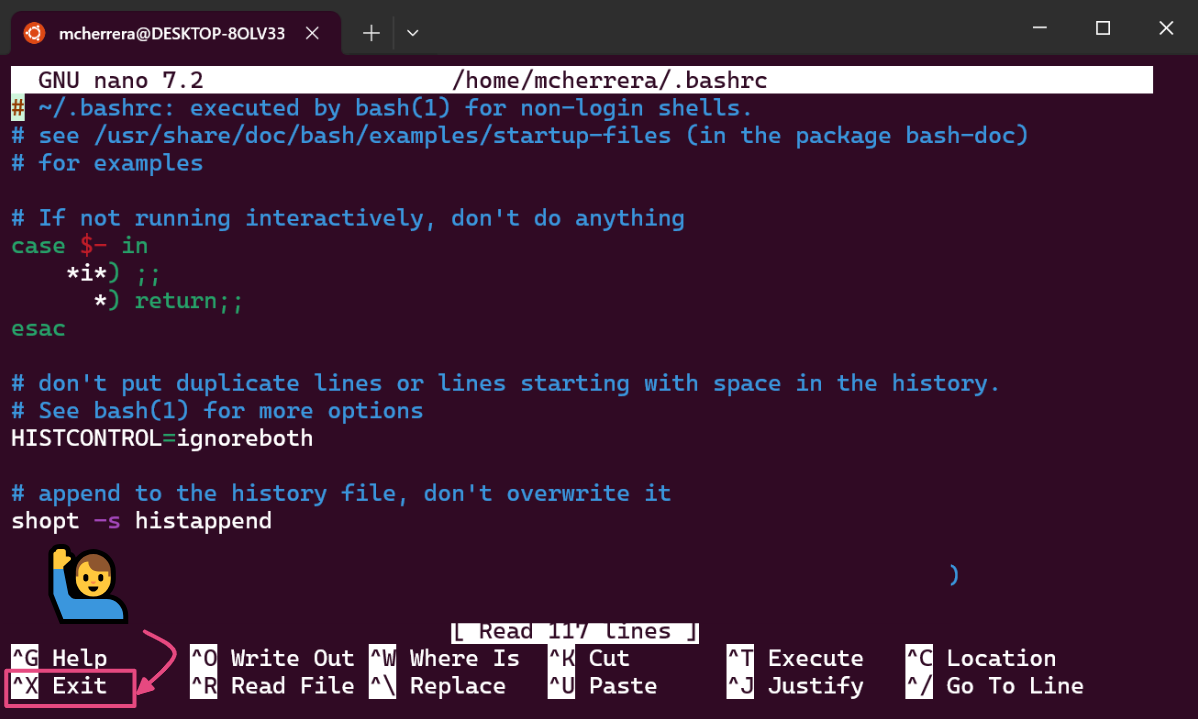Click the shopt -s histappend line
The image size is (1198, 719).
coord(141,521)
